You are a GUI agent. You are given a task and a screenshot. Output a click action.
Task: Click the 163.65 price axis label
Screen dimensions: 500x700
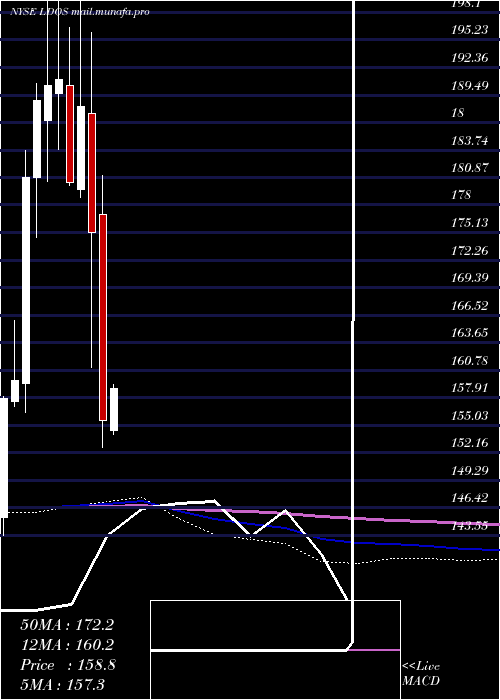pos(469,333)
